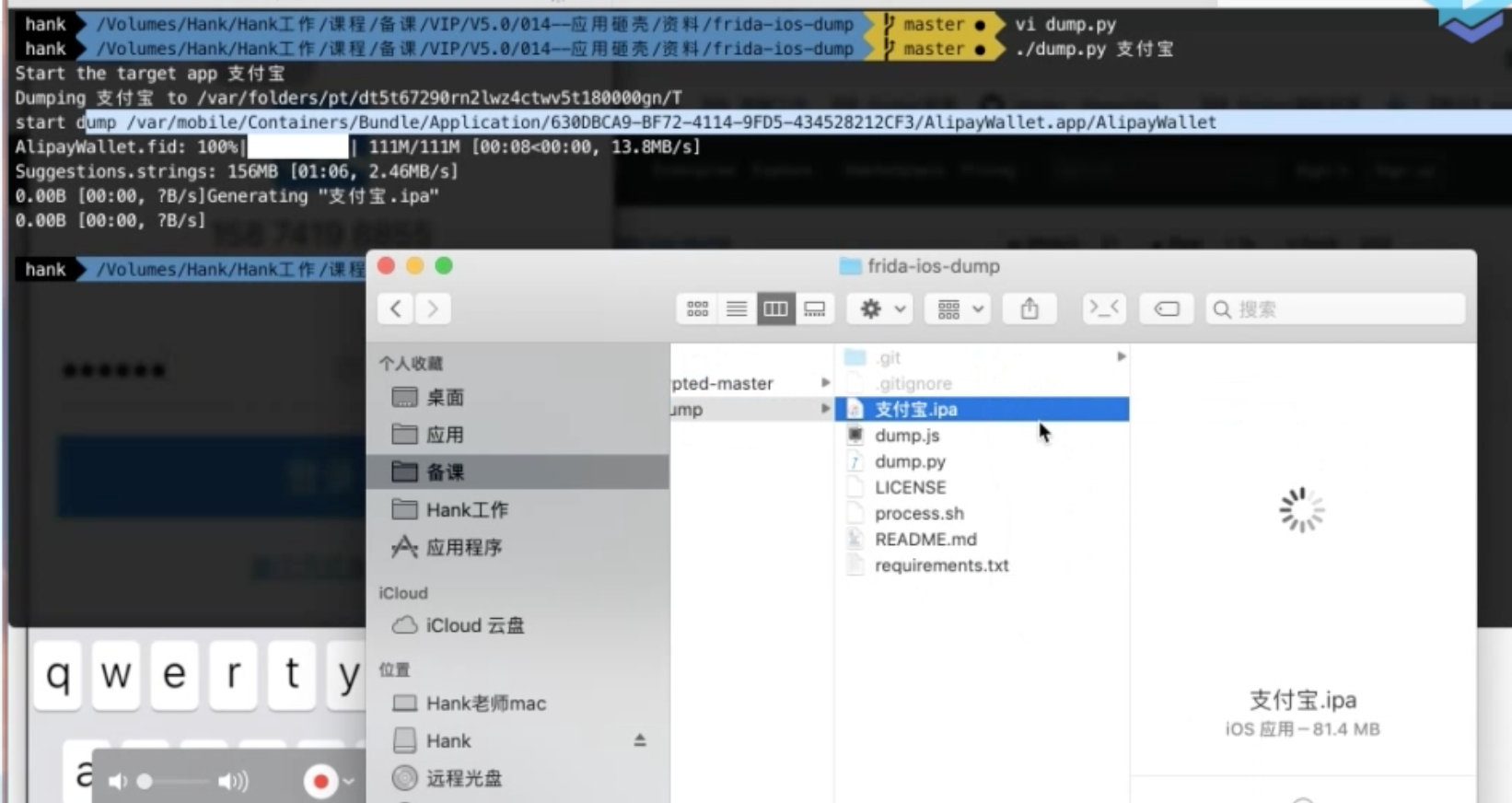Click the mute speaker icon

117,782
